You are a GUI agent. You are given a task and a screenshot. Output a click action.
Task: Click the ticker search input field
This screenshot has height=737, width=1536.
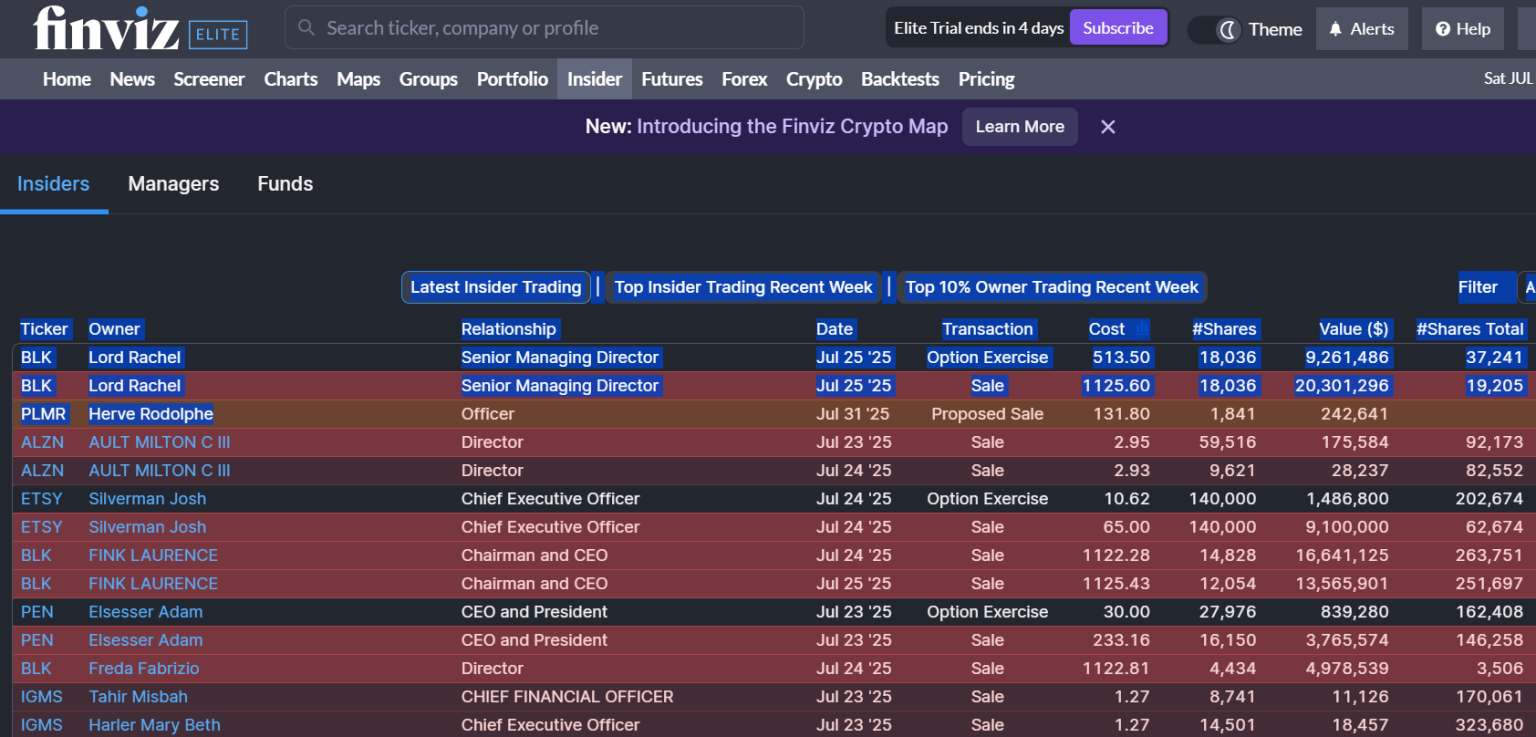[544, 27]
